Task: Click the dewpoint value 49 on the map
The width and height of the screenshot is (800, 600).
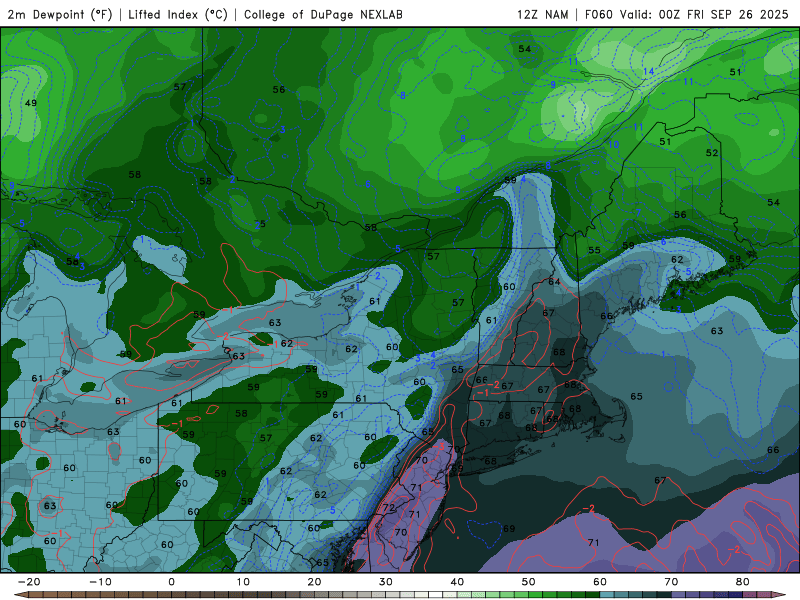Action: (31, 103)
